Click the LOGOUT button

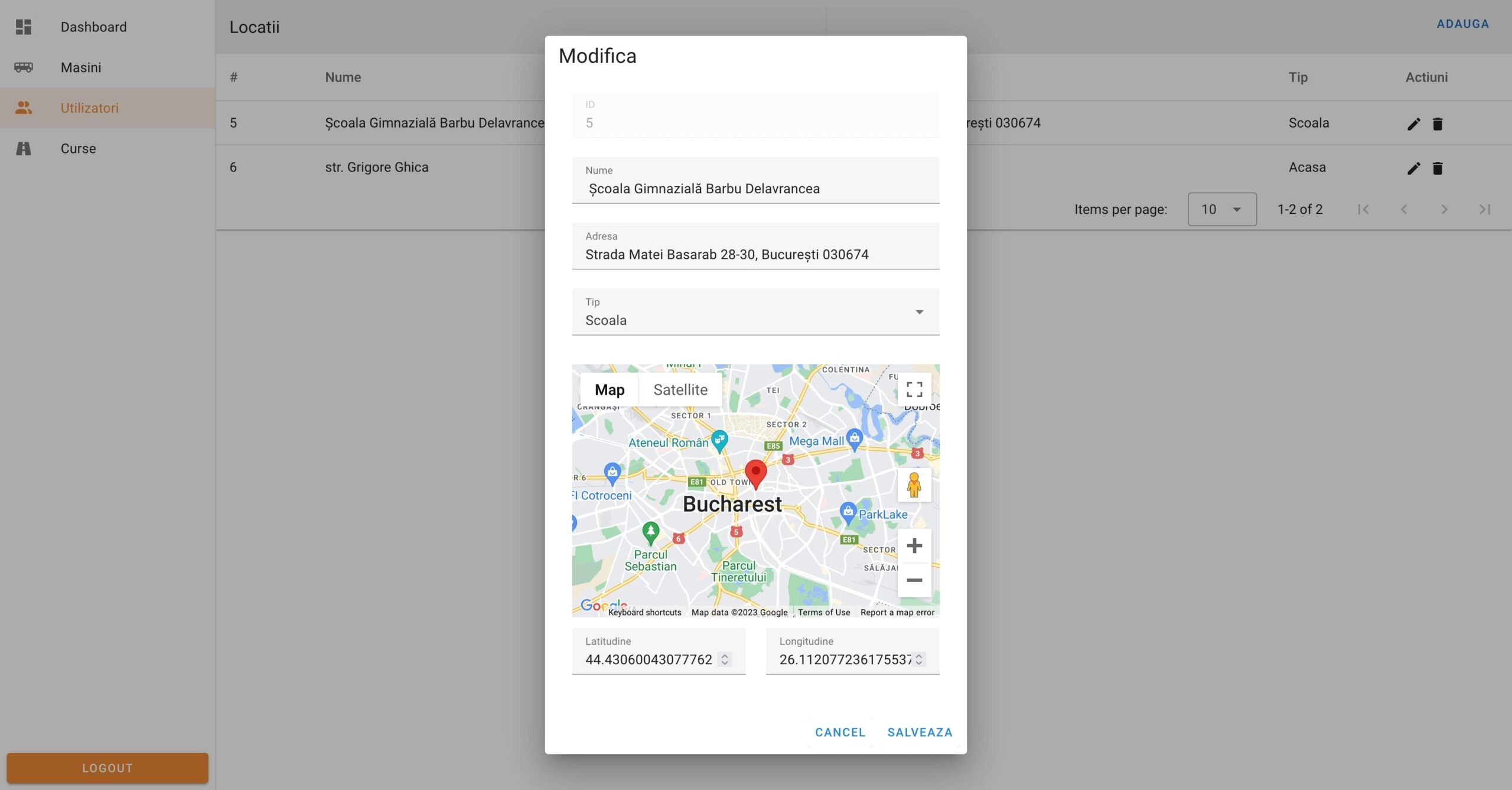(x=107, y=768)
